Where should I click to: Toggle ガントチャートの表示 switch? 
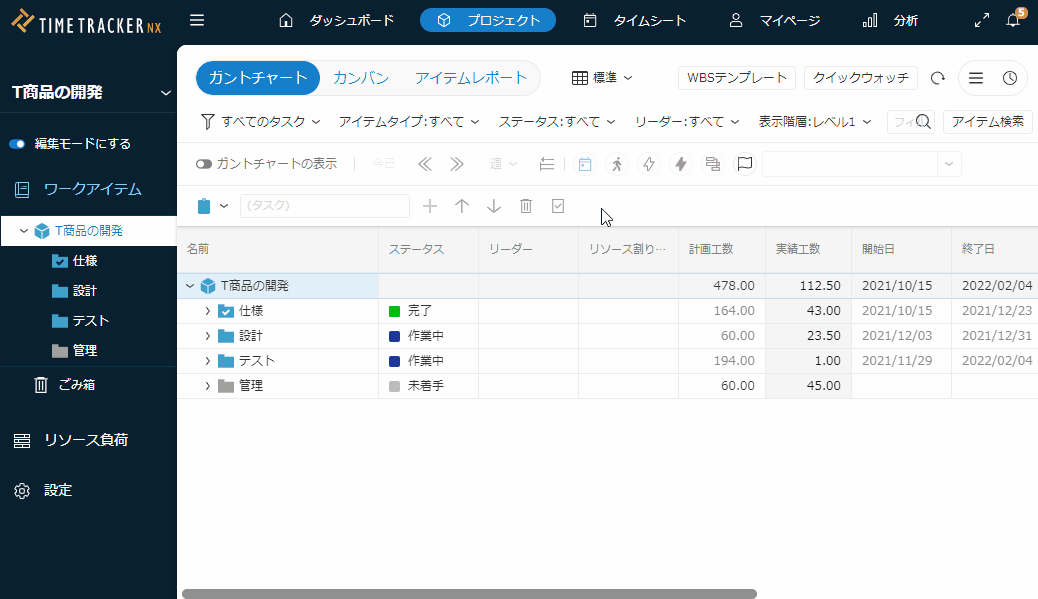point(204,164)
